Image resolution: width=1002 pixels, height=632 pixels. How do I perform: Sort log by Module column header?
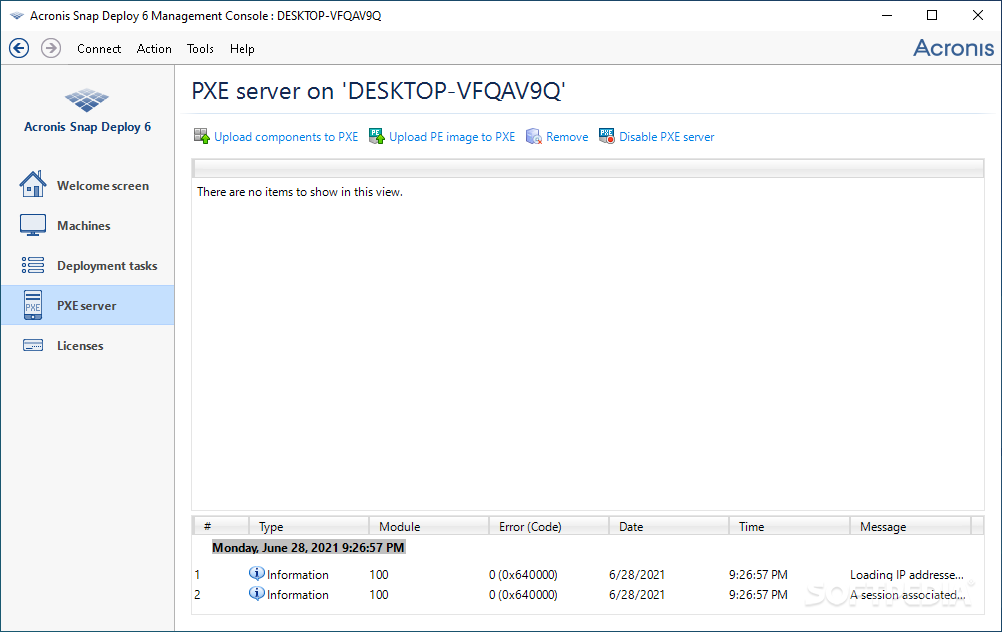(429, 526)
